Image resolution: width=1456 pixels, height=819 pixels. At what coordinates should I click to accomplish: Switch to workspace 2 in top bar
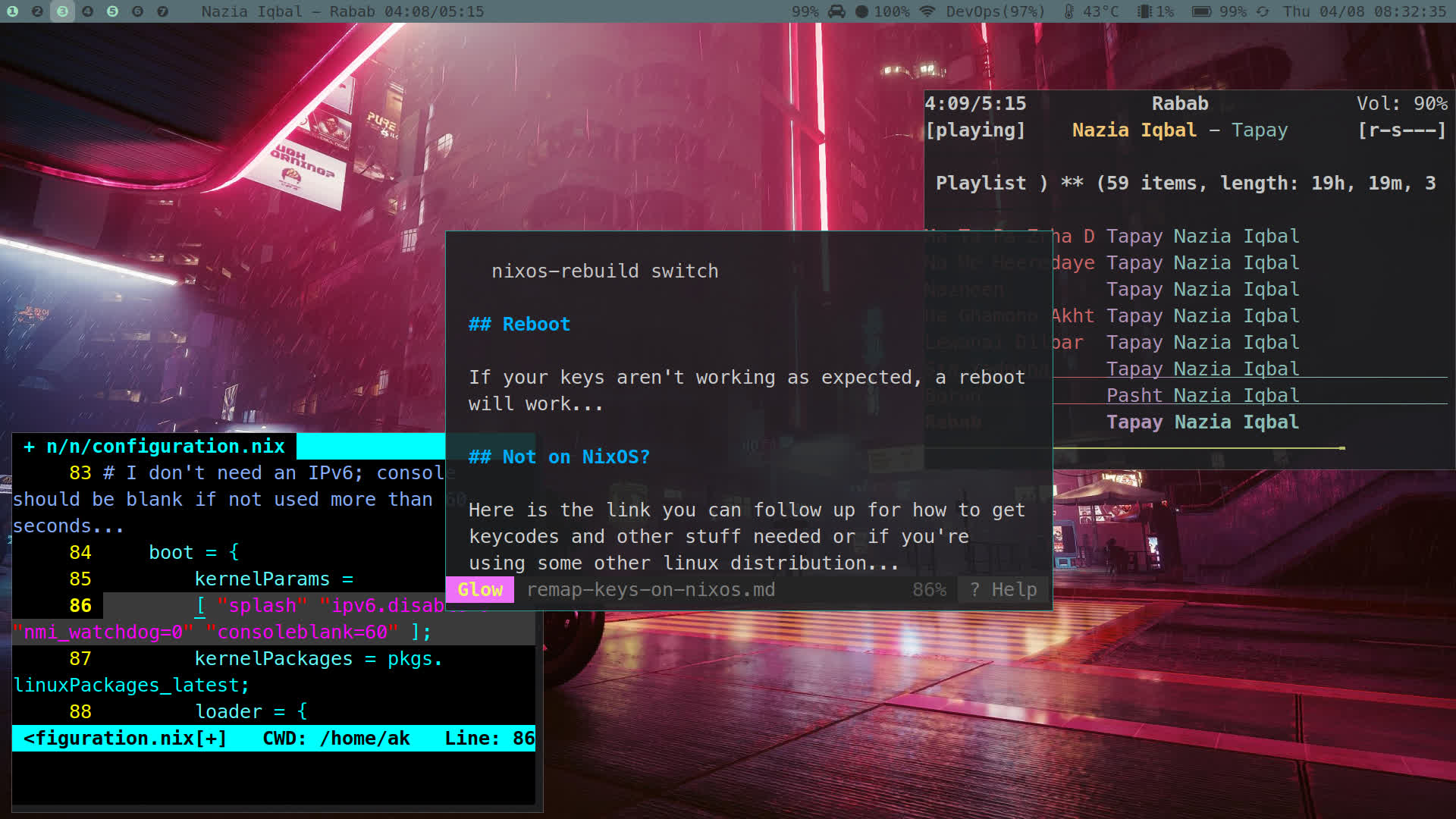(x=37, y=11)
